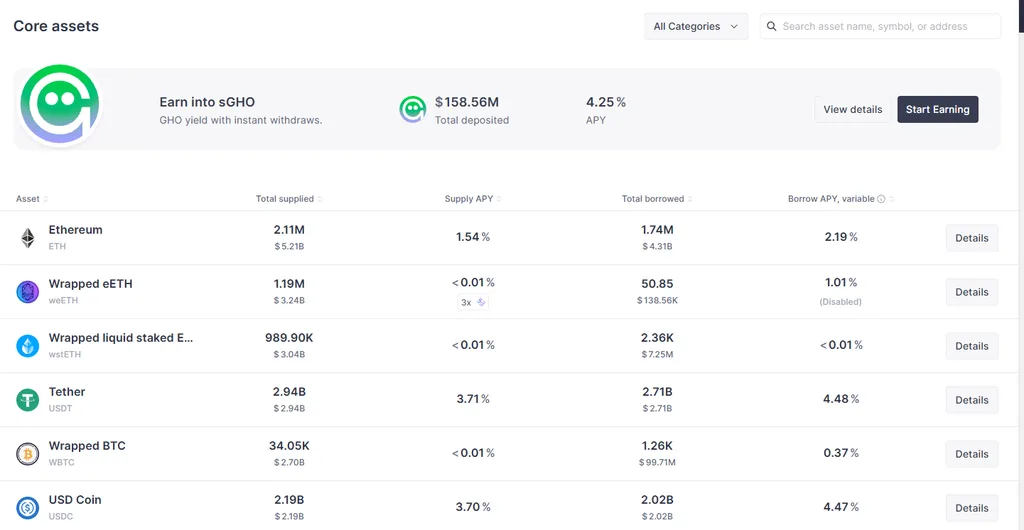
Task: Select the Wrapped BTC asset name
Action: coord(87,446)
